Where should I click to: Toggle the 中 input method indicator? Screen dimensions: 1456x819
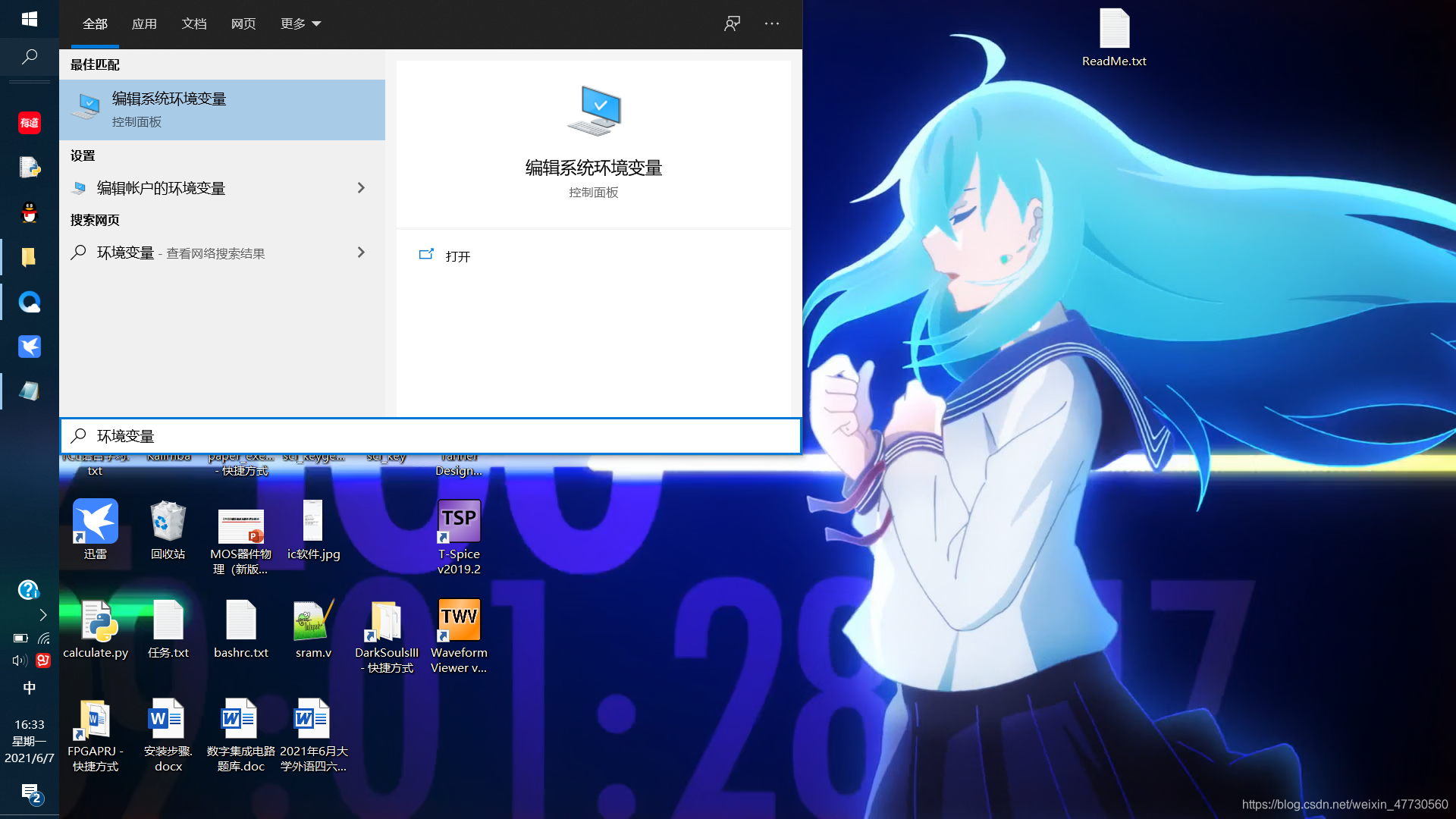pos(29,688)
